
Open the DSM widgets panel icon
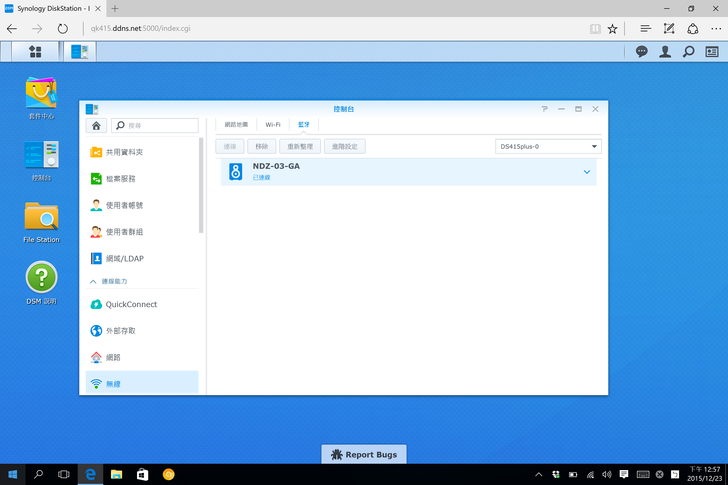coord(712,52)
